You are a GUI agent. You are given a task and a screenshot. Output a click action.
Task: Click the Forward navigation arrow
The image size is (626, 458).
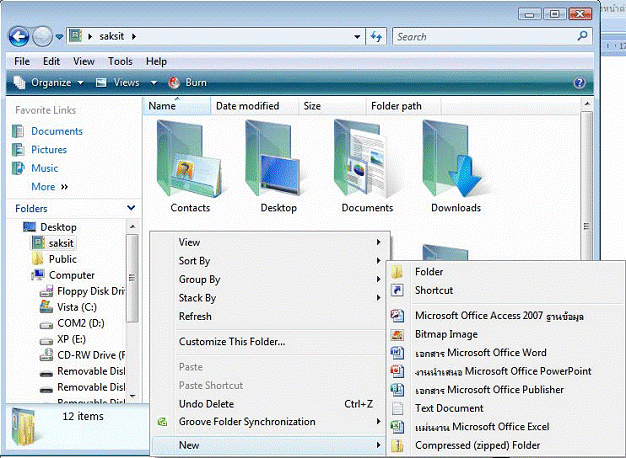pyautogui.click(x=42, y=36)
